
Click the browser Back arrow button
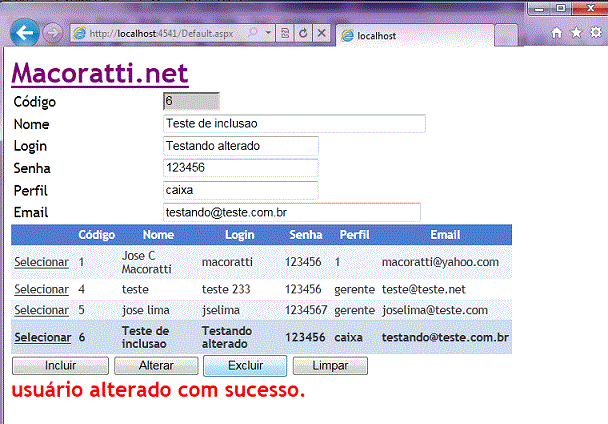(x=24, y=33)
